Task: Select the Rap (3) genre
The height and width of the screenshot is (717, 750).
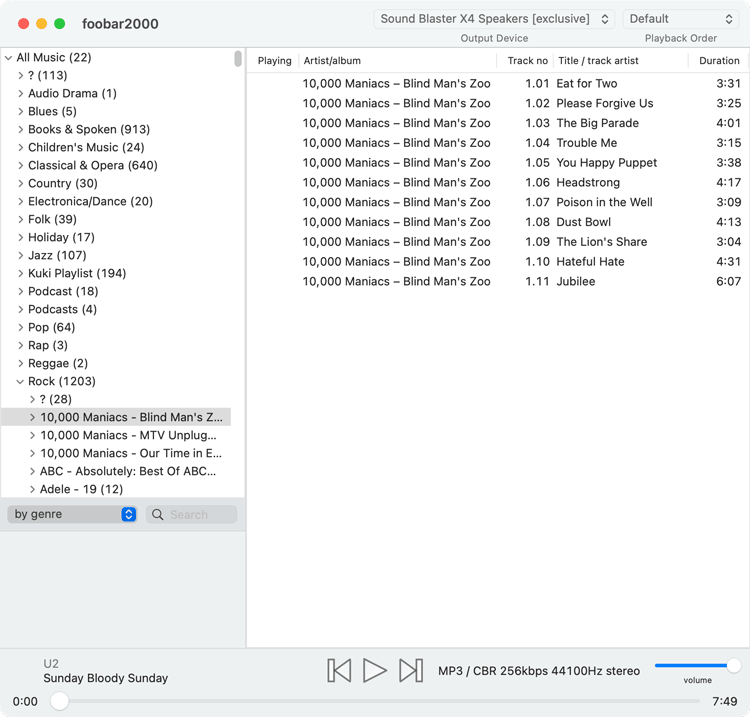Action: tap(48, 345)
